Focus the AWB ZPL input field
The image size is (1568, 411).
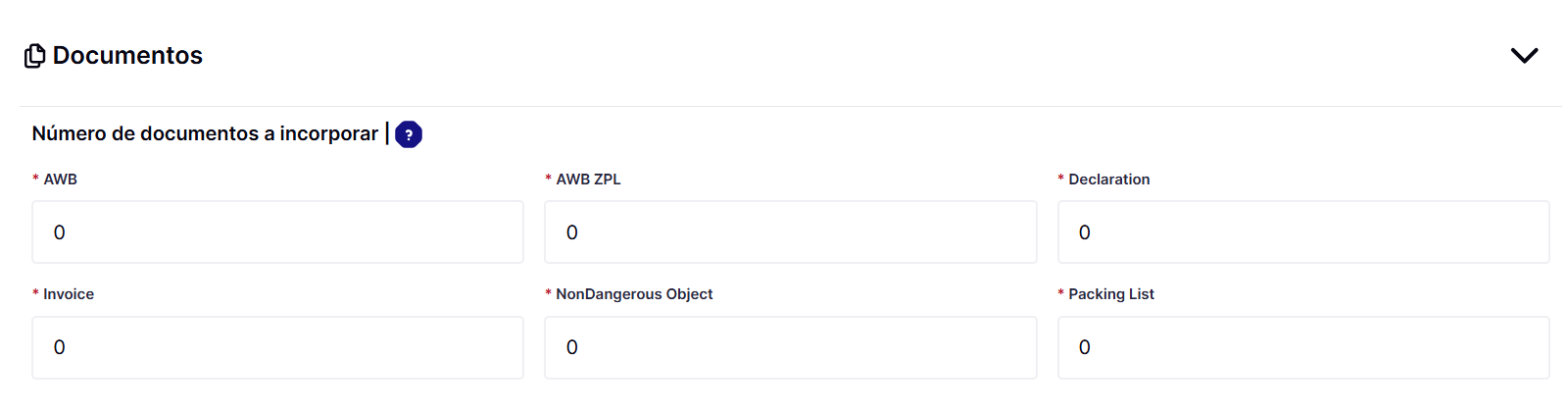click(x=790, y=232)
